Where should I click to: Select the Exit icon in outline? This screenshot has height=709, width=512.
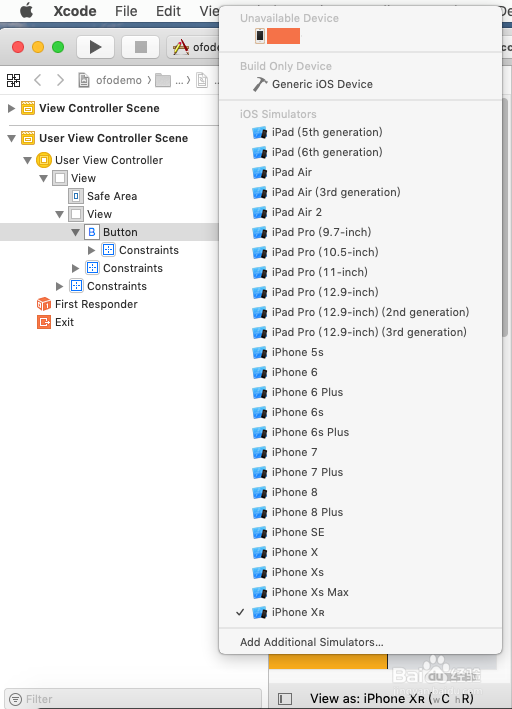[x=44, y=322]
